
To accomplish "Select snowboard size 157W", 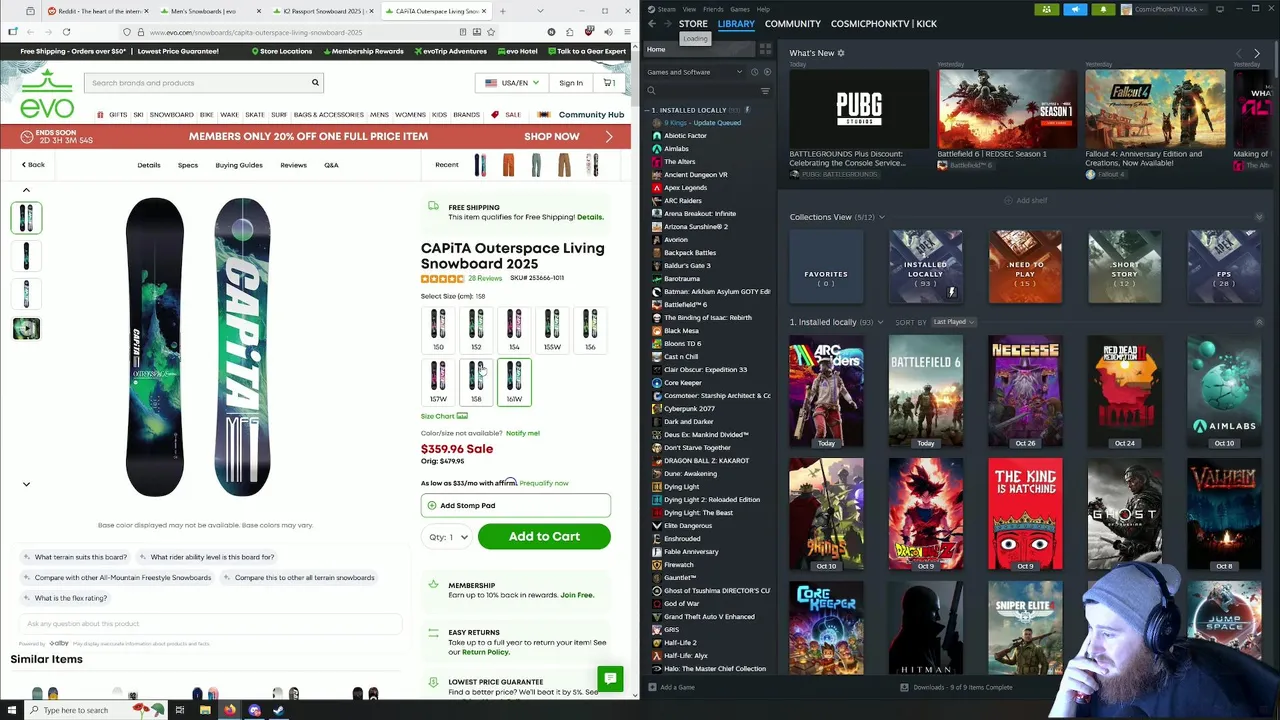I will pos(438,382).
